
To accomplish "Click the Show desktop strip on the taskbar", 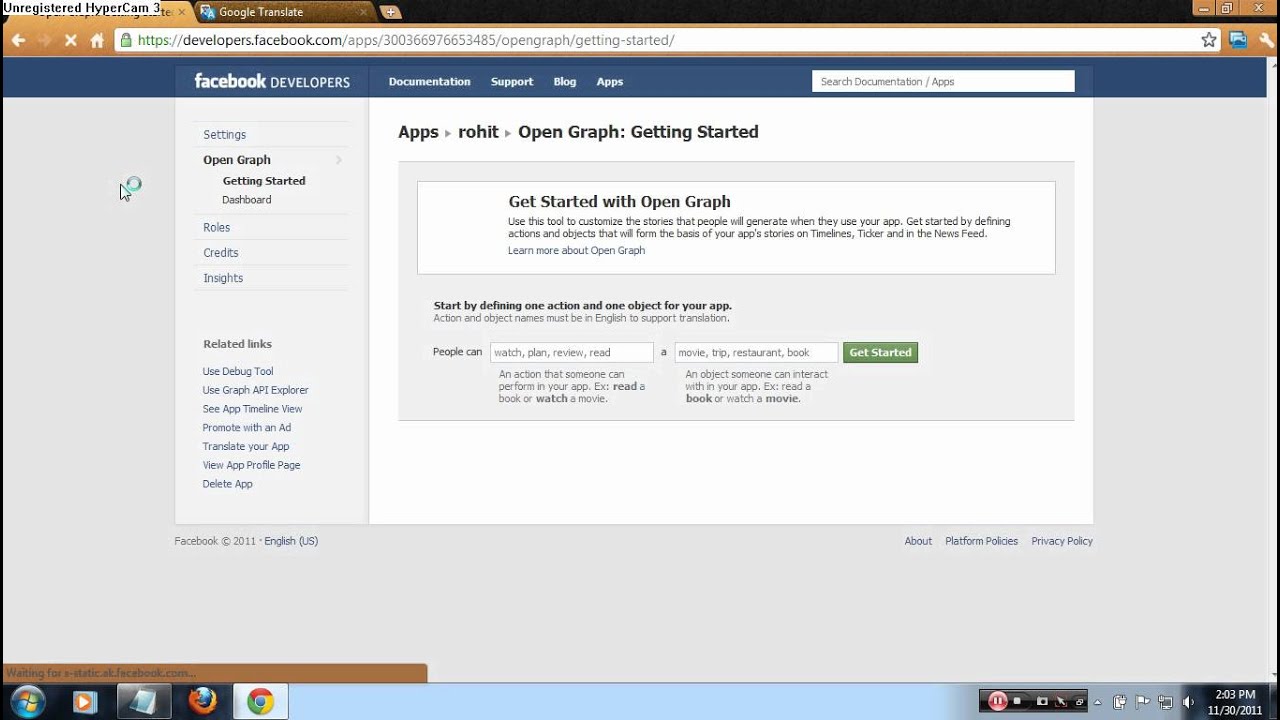I will tap(1273, 702).
